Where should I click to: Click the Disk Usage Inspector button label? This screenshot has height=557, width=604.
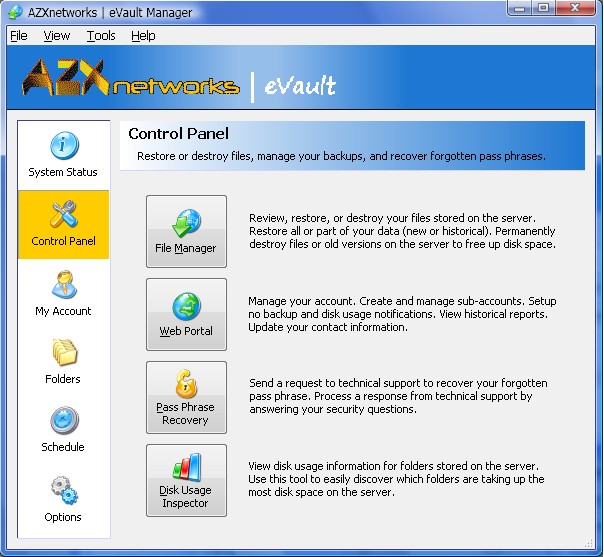coord(185,497)
